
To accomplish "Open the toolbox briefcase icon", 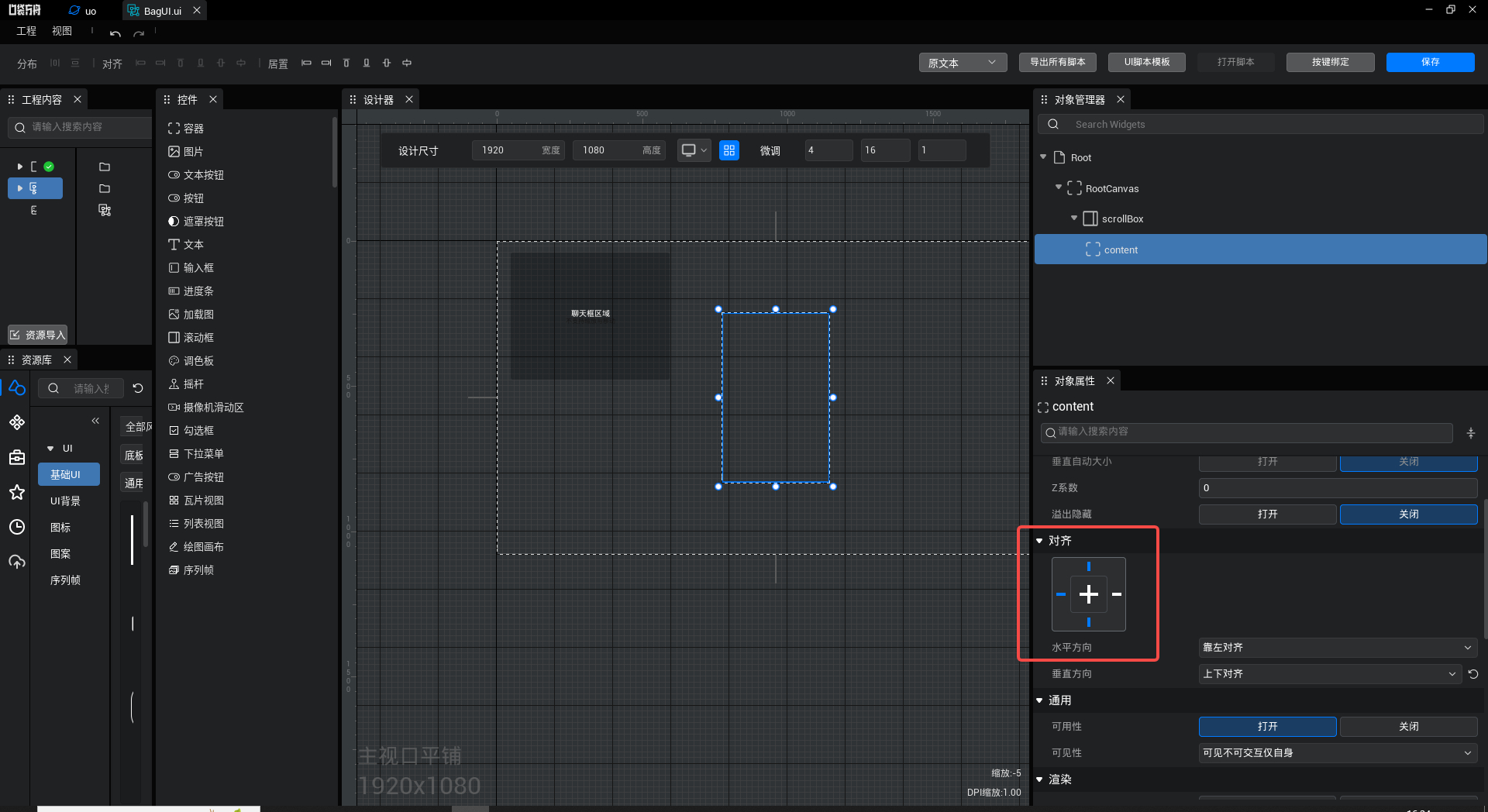I will (17, 457).
